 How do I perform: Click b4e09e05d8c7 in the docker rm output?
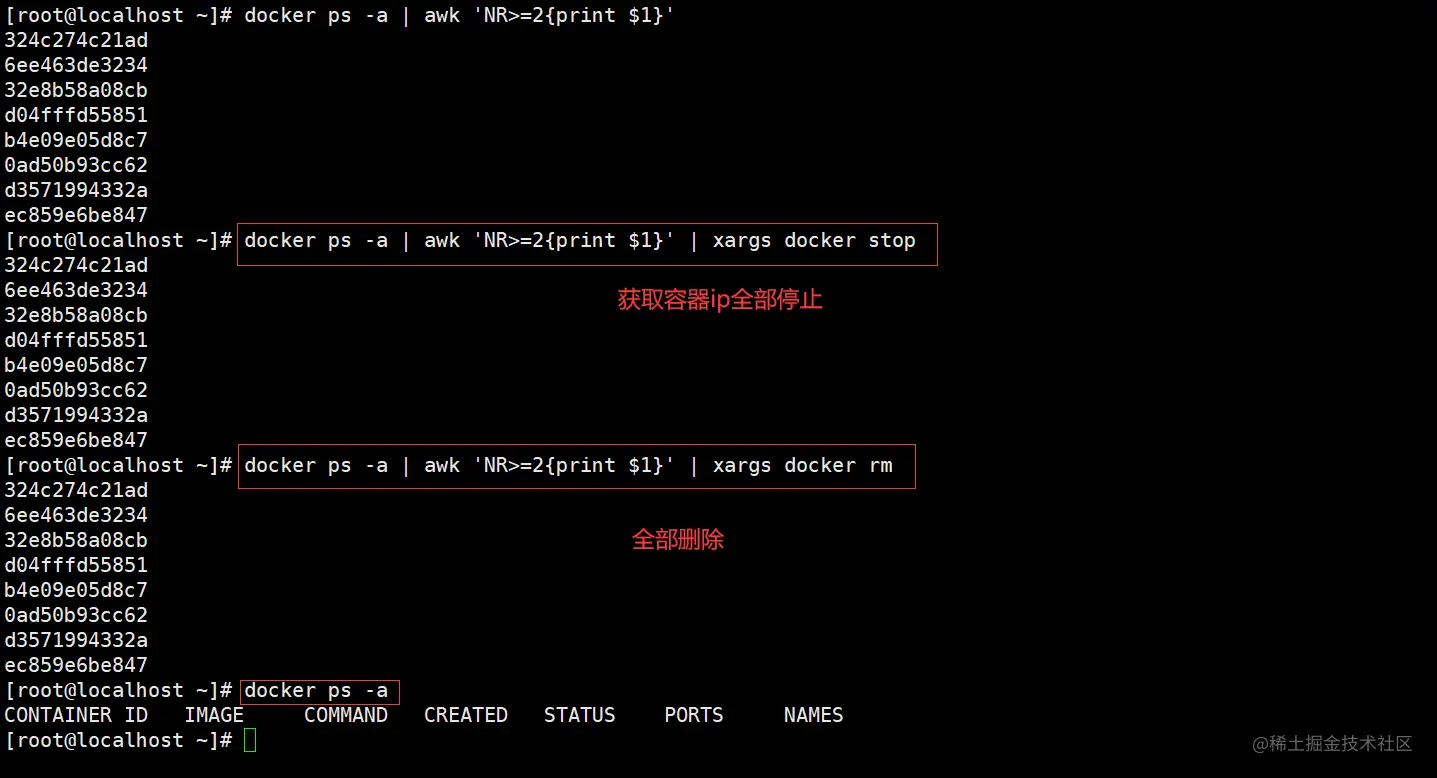point(76,590)
